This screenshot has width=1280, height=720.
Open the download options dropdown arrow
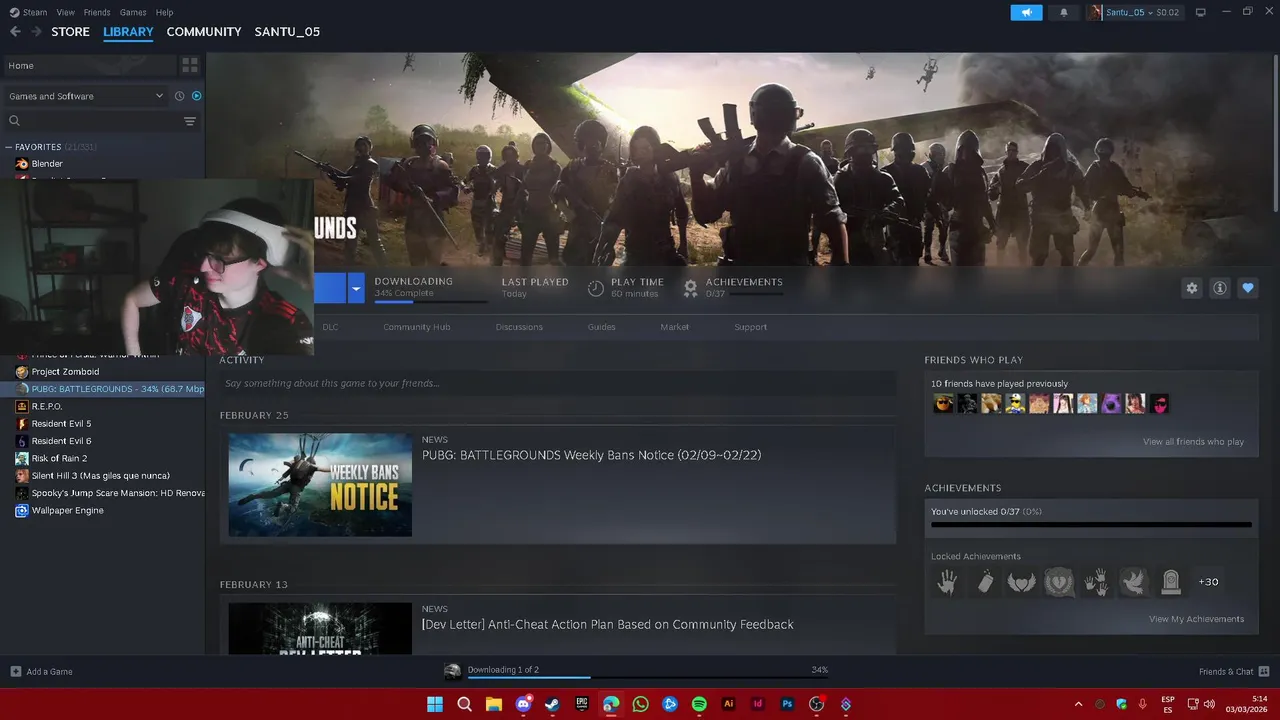click(x=356, y=288)
